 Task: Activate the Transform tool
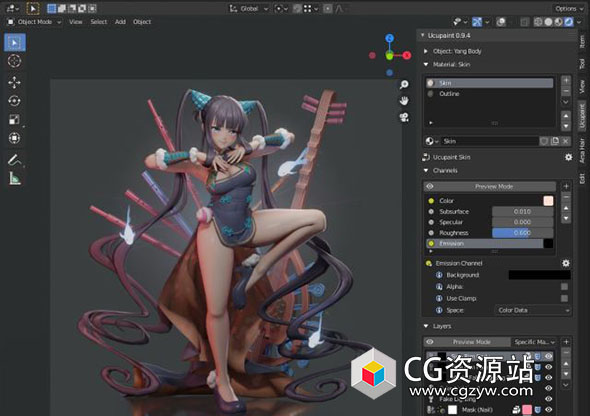tap(15, 138)
